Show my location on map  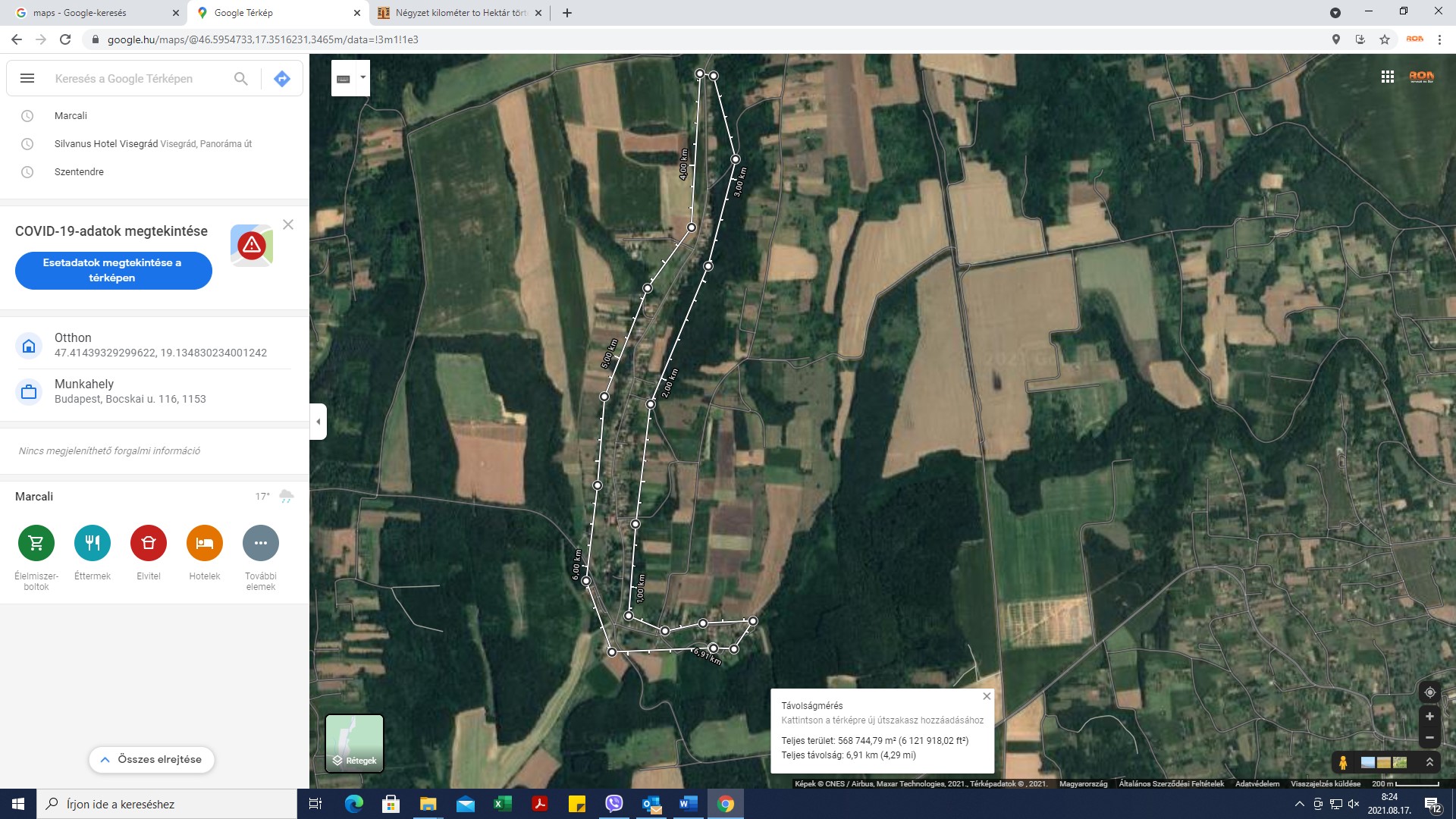[x=1429, y=692]
